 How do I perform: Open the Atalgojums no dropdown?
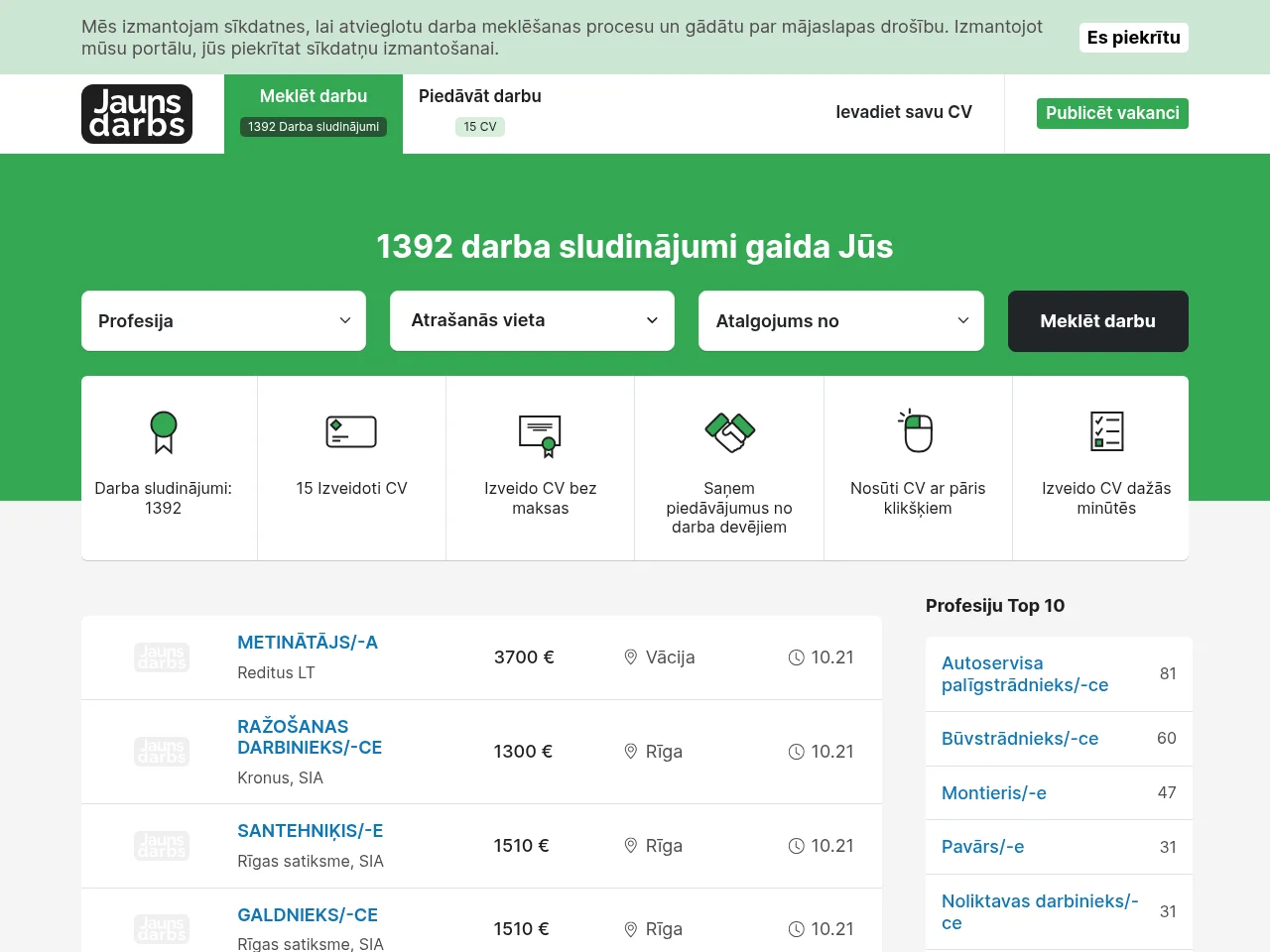click(841, 320)
